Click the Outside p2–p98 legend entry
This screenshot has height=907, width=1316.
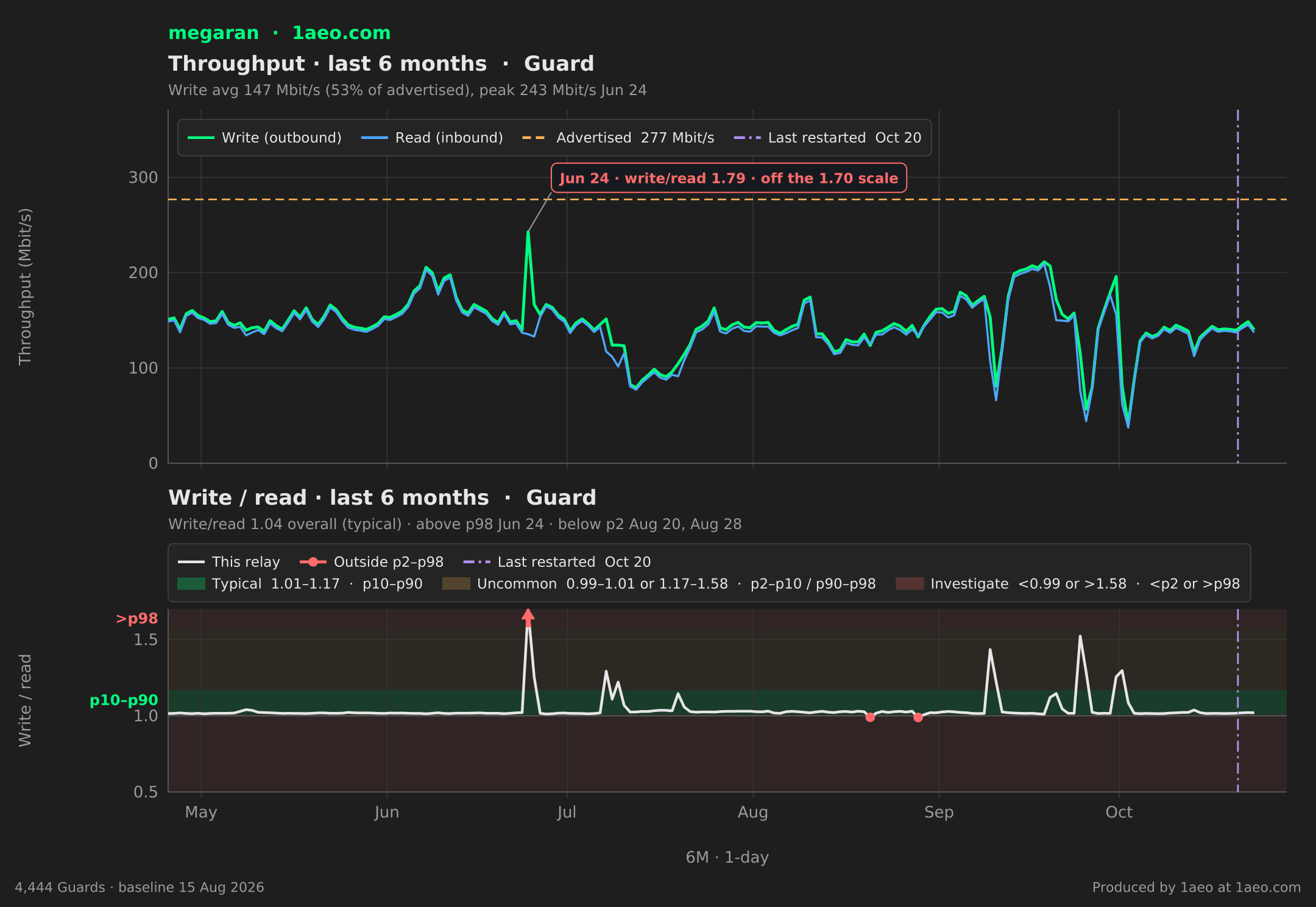pos(372,562)
